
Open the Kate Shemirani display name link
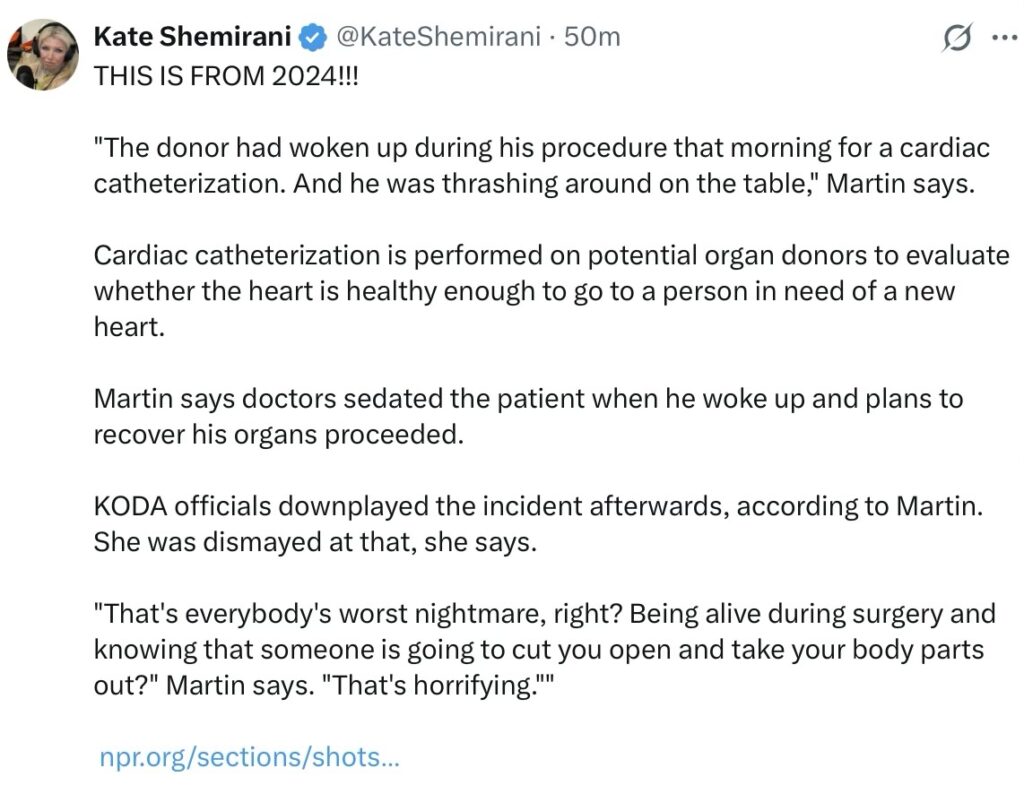click(x=192, y=37)
